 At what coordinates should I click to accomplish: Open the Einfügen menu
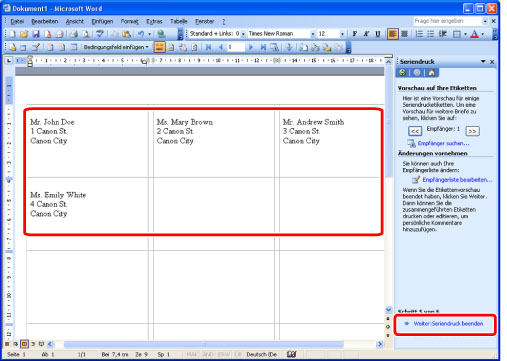(102, 21)
